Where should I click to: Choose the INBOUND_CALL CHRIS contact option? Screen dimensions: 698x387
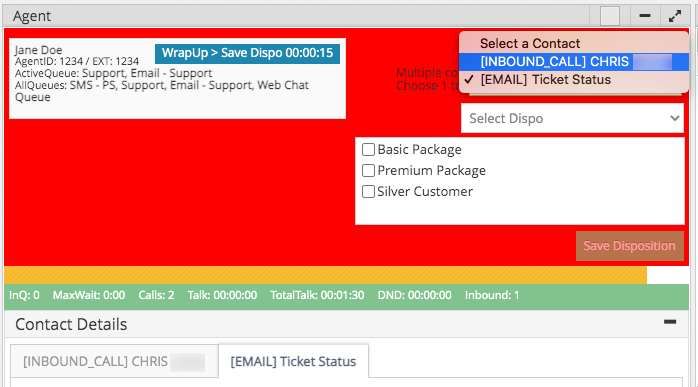coord(574,61)
